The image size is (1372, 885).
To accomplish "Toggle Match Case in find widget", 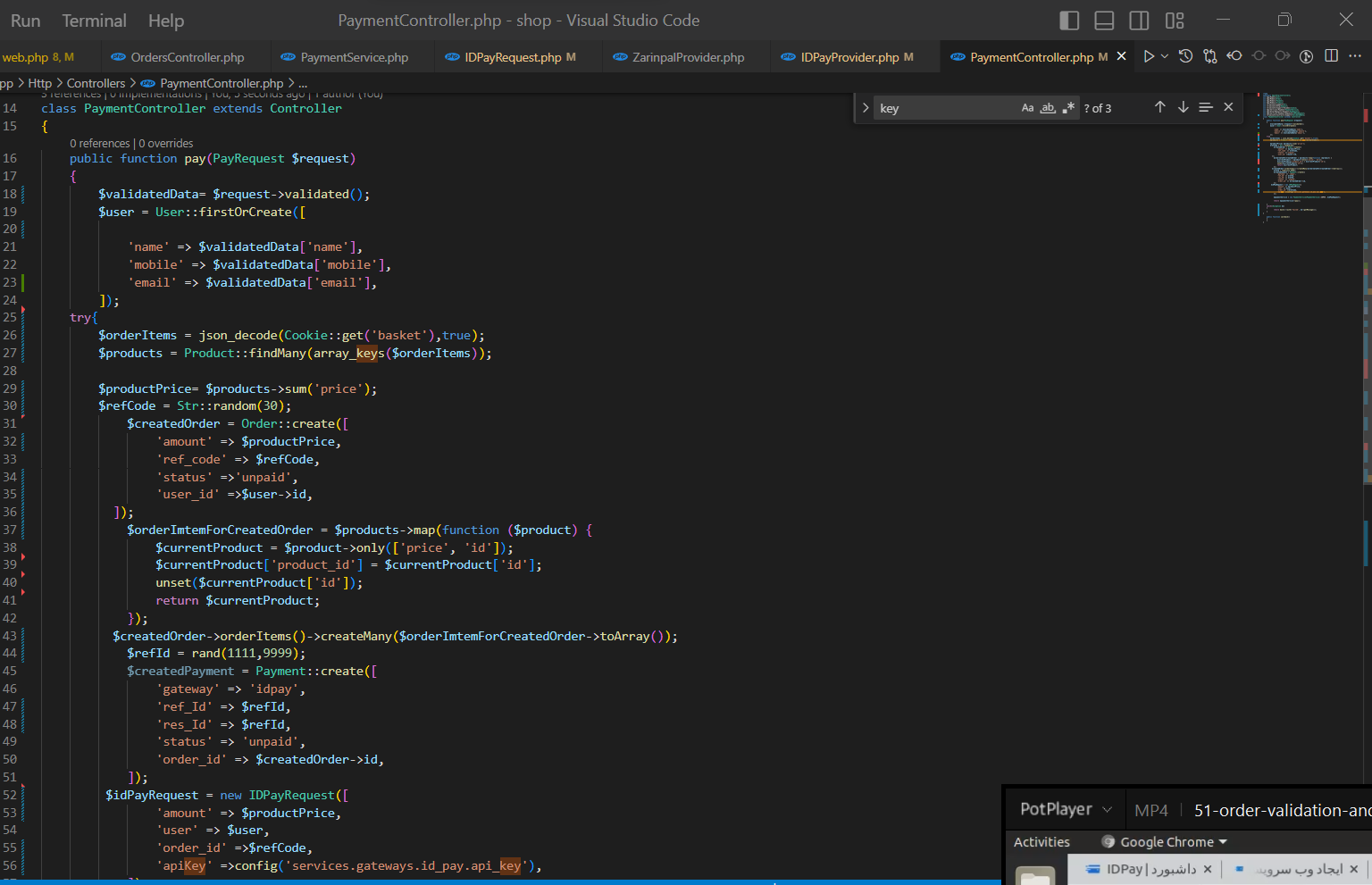I will (1027, 108).
